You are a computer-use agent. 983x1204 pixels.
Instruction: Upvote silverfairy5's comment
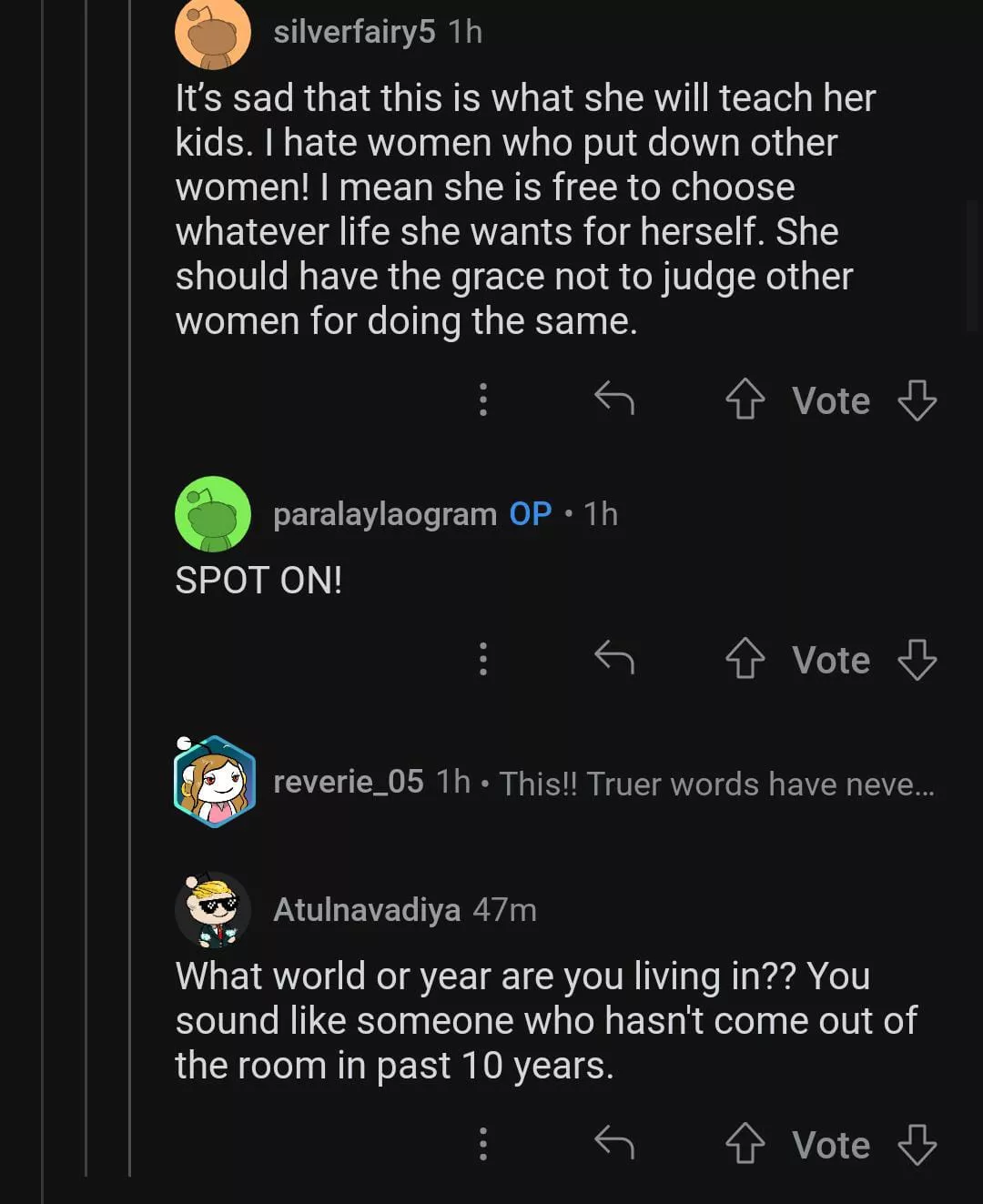[x=745, y=400]
